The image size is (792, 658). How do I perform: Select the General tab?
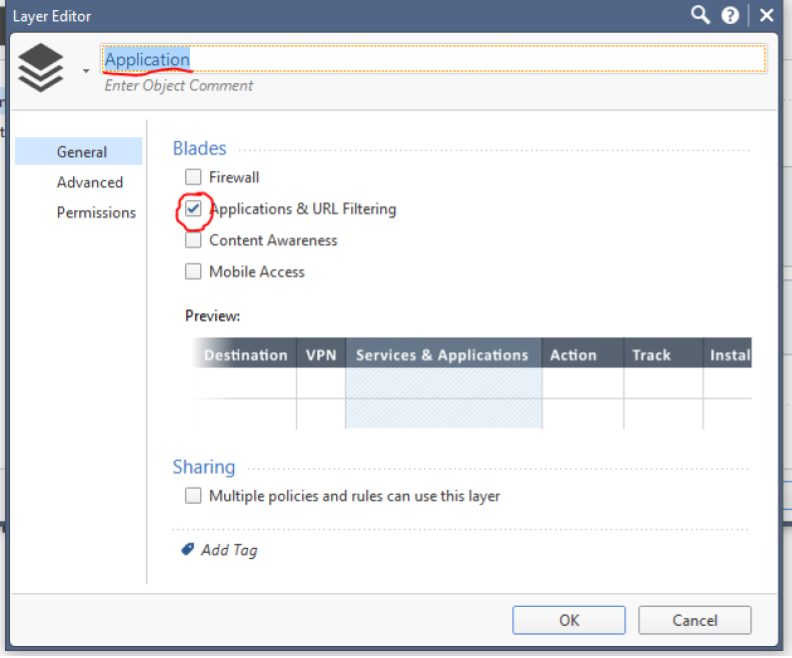(79, 151)
